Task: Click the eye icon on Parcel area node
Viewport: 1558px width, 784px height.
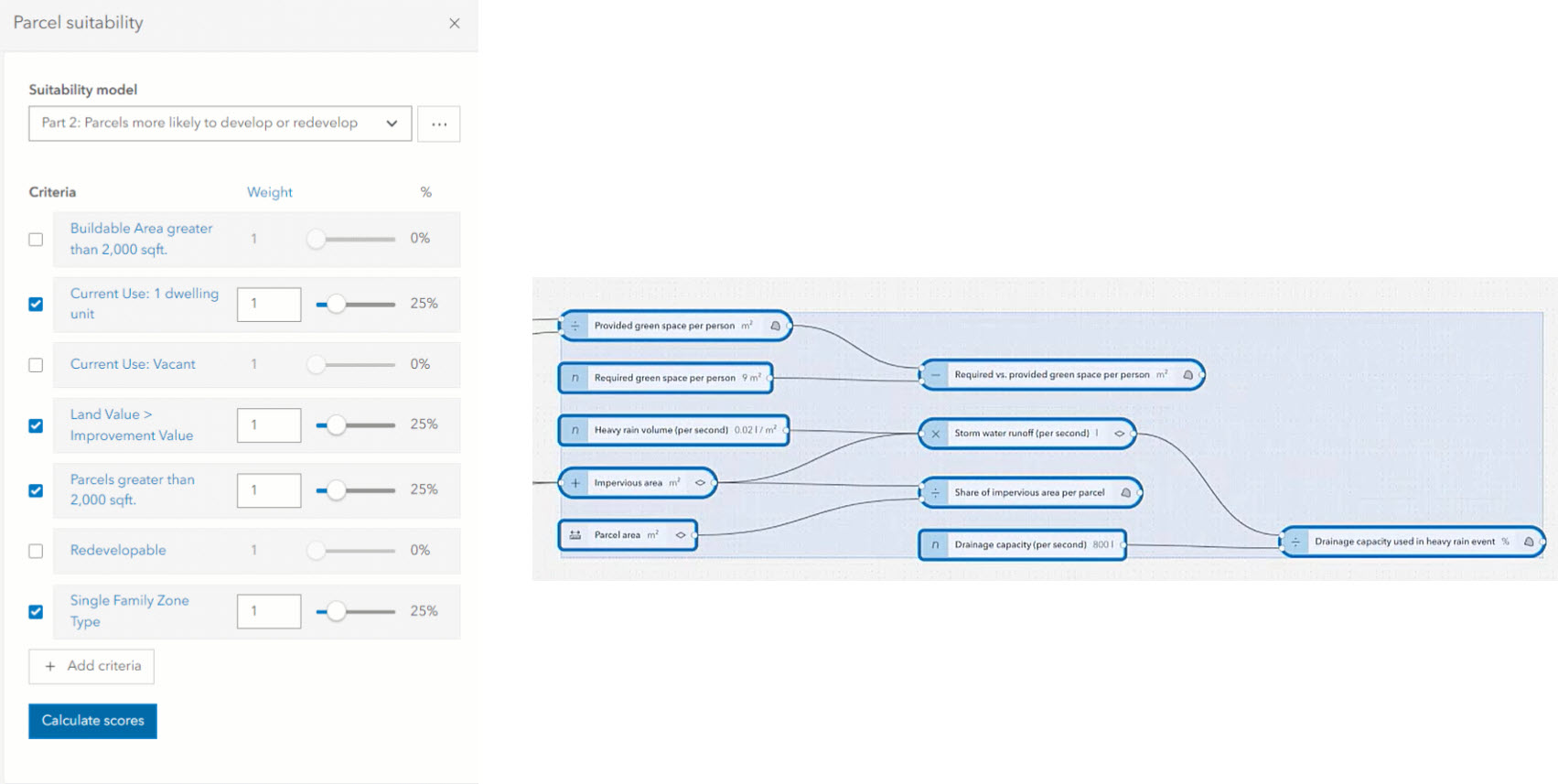Action: tap(681, 535)
